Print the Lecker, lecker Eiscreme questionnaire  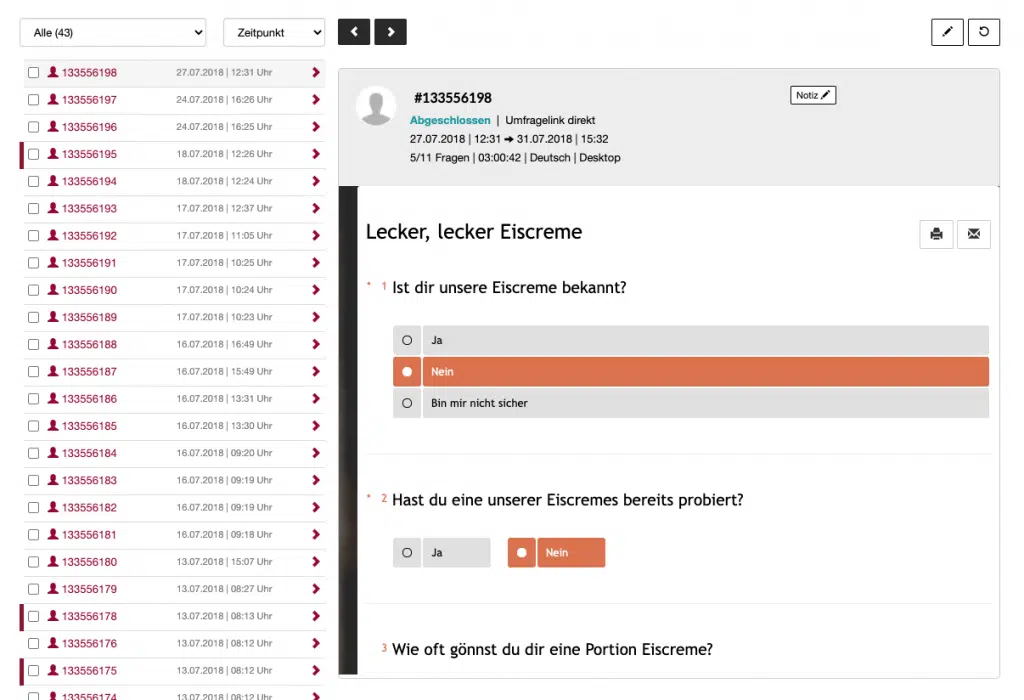click(936, 234)
